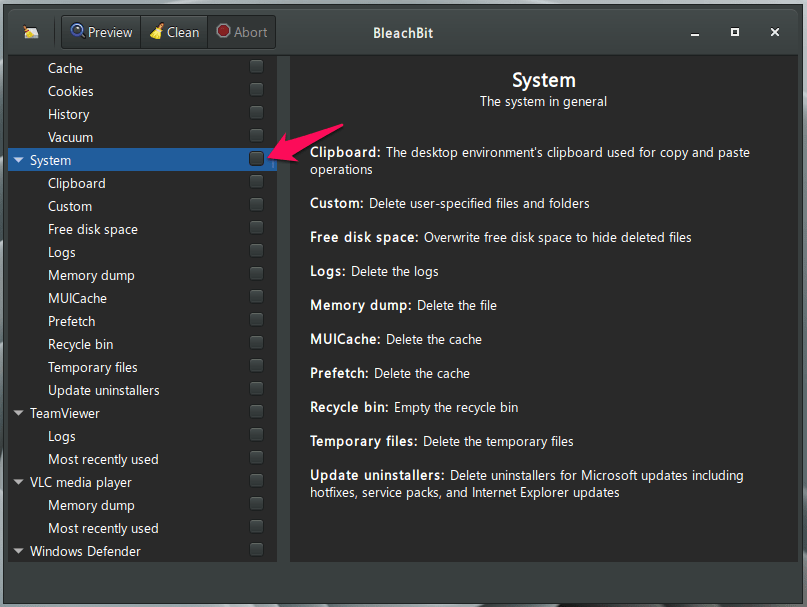Tick Logs checkbox under TeamViewer
Viewport: 807px width, 607px height.
256,435
